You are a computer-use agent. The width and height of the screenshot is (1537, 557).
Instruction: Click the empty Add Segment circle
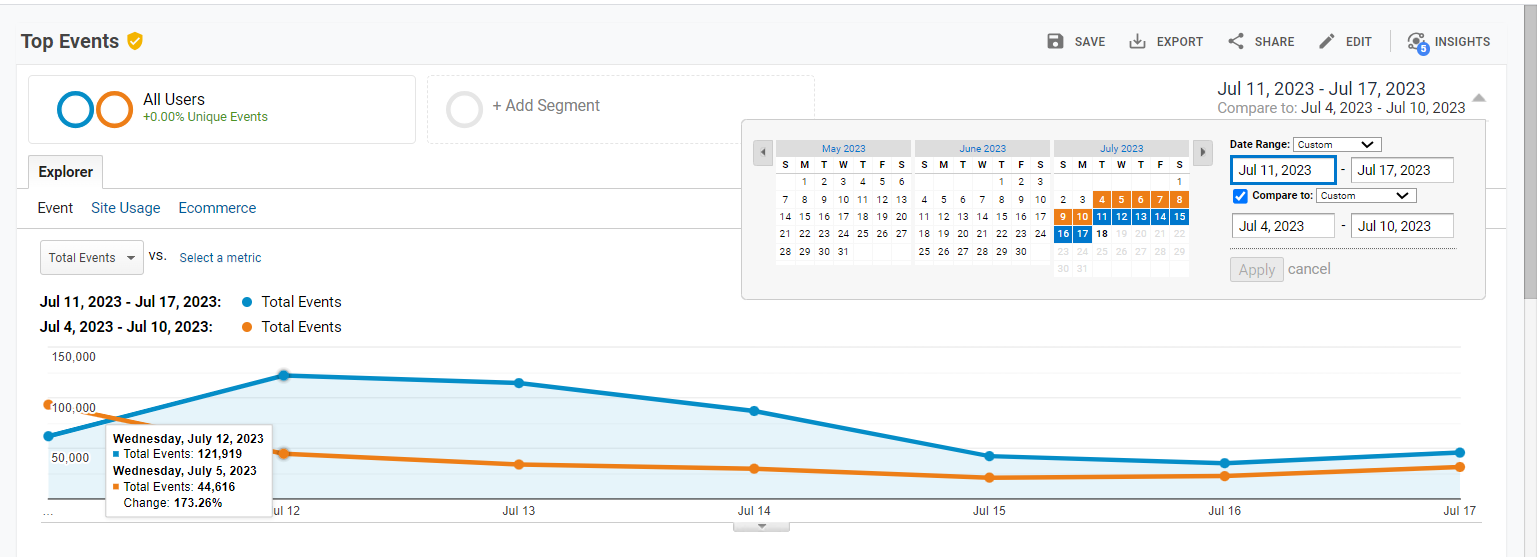point(465,109)
